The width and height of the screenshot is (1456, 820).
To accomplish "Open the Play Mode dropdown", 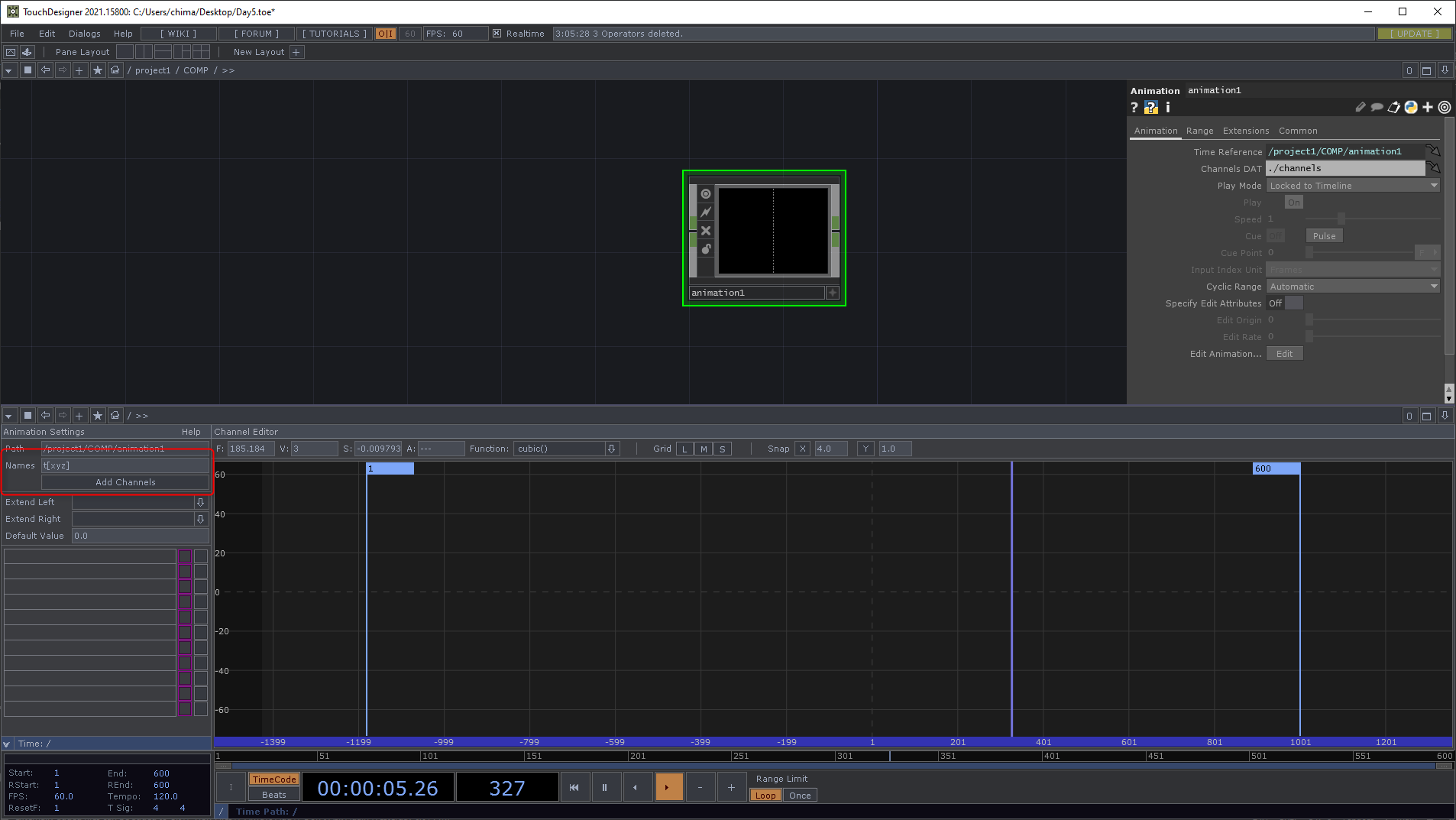I will 1353,186.
